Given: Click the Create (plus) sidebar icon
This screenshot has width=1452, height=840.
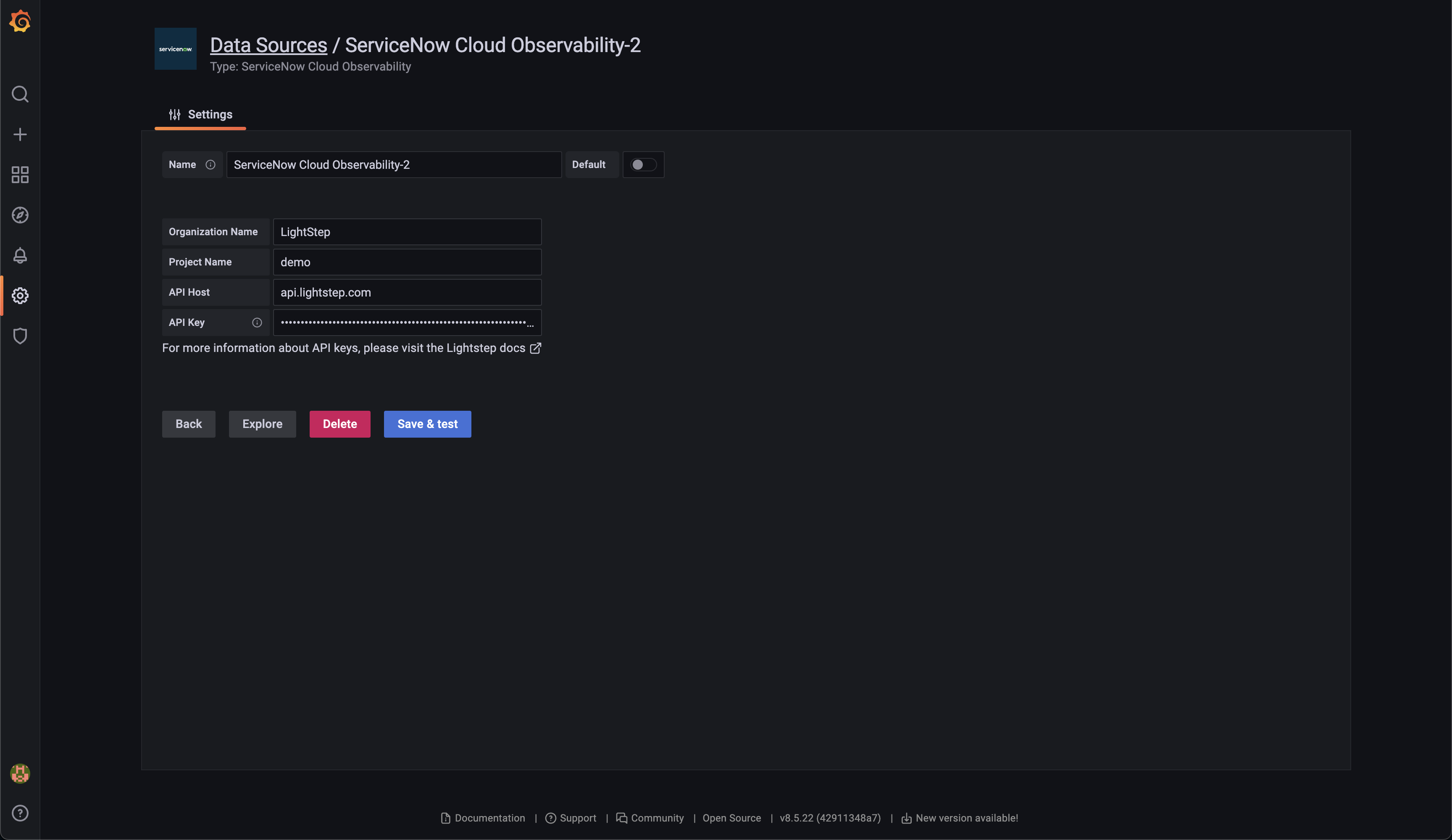Looking at the screenshot, I should coord(20,134).
